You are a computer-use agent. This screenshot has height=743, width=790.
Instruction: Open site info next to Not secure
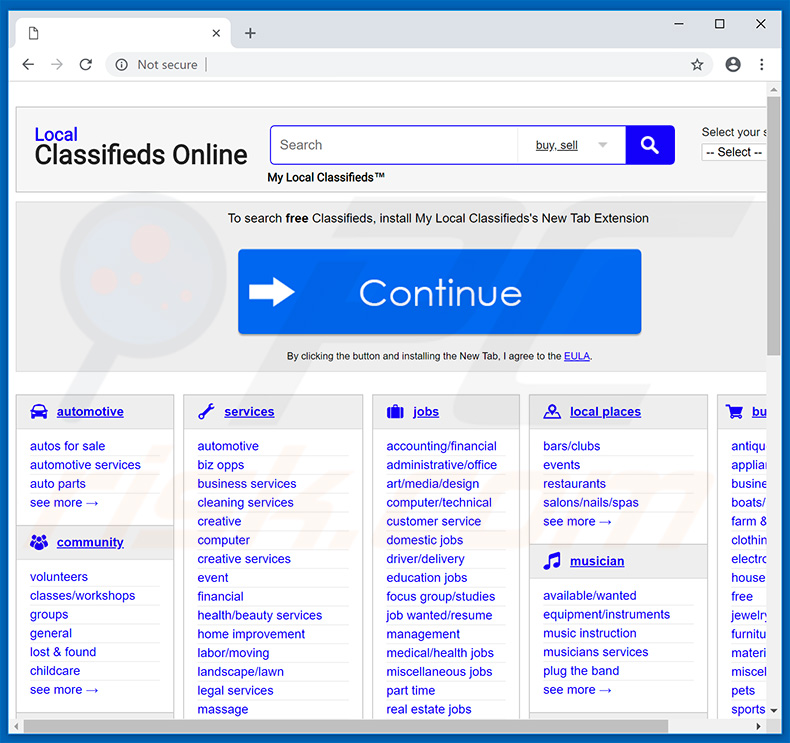[121, 64]
